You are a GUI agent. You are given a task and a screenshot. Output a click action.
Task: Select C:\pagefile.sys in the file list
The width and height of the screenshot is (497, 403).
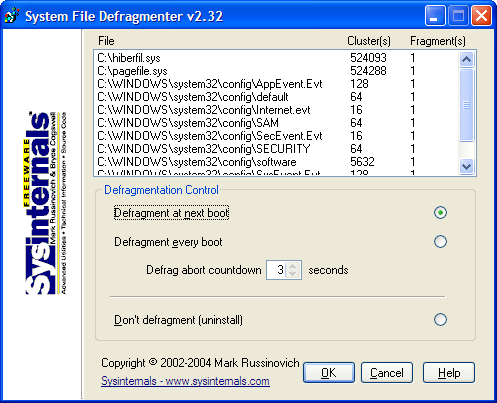[x=277, y=71]
